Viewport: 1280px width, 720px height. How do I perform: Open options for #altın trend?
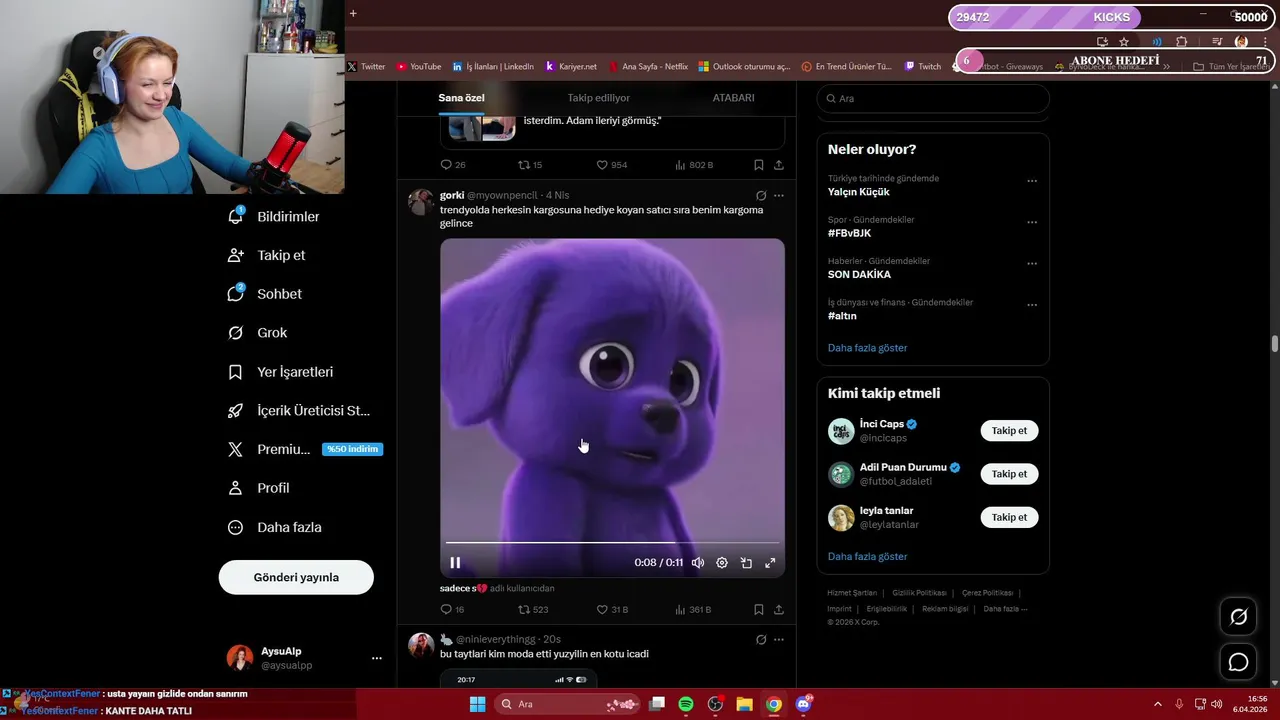(1032, 305)
